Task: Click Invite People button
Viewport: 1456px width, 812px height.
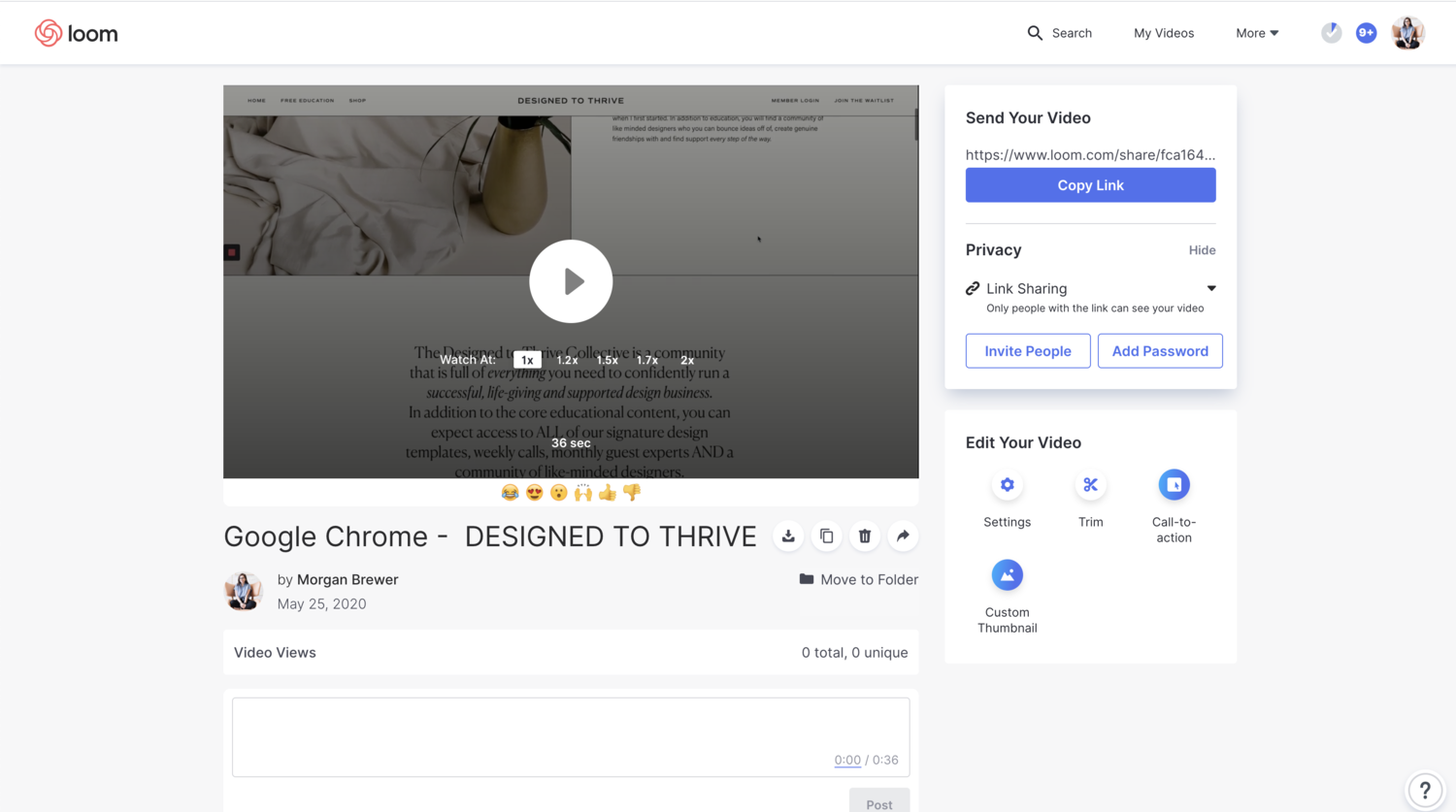Action: point(1028,351)
